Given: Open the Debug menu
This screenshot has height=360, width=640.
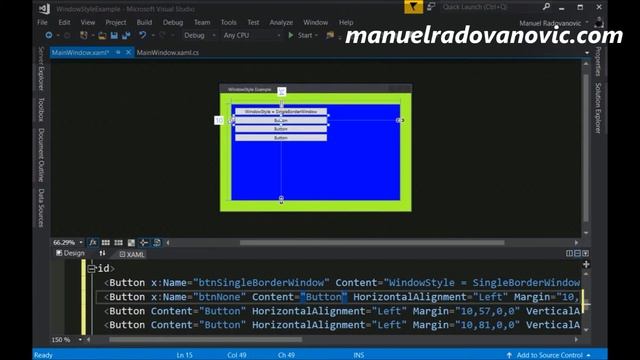Looking at the screenshot, I should point(173,22).
